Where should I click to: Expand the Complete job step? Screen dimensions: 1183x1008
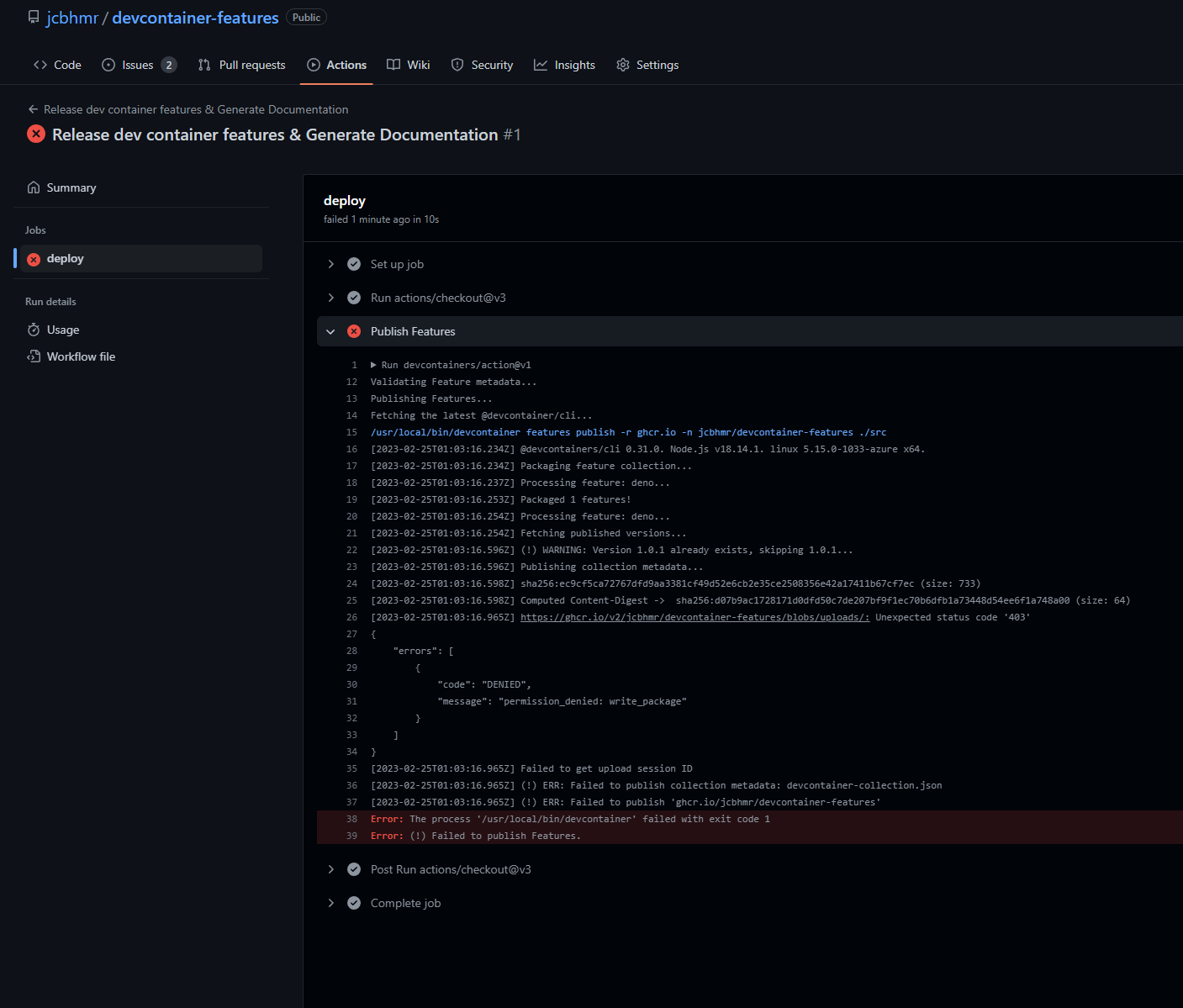(x=330, y=903)
